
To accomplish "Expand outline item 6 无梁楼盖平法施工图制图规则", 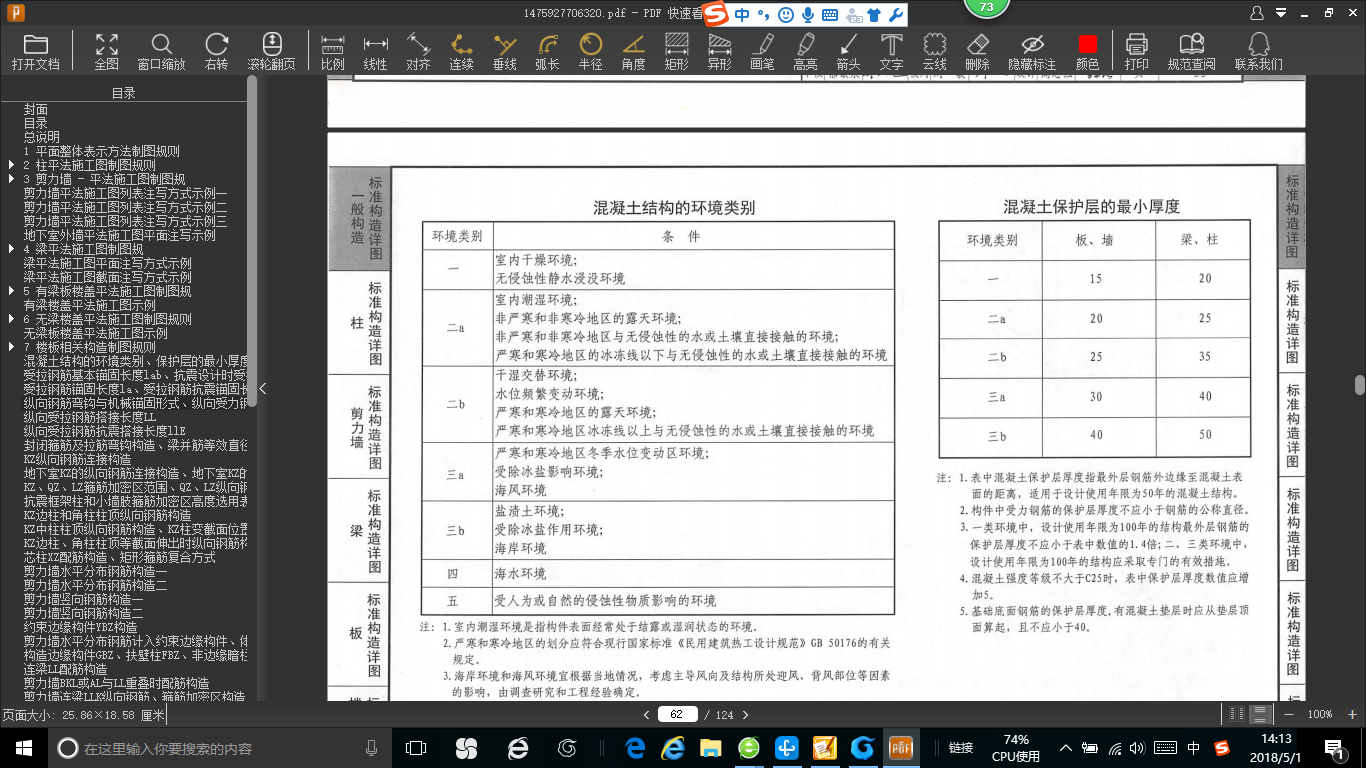I will 12,319.
